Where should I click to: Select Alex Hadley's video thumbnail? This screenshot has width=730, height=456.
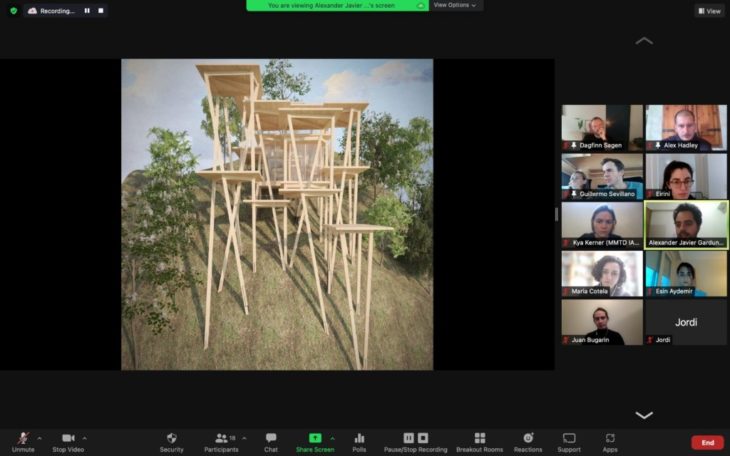point(685,127)
